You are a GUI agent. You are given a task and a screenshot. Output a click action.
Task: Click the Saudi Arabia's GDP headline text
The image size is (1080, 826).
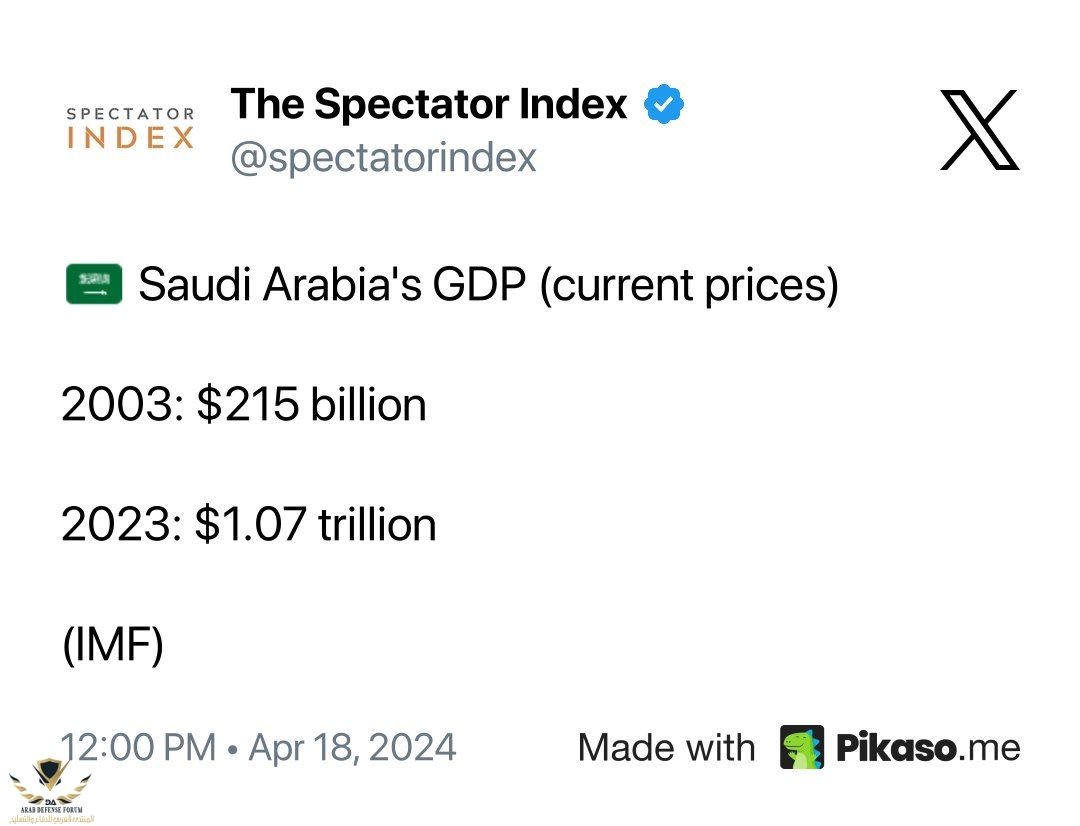click(488, 285)
